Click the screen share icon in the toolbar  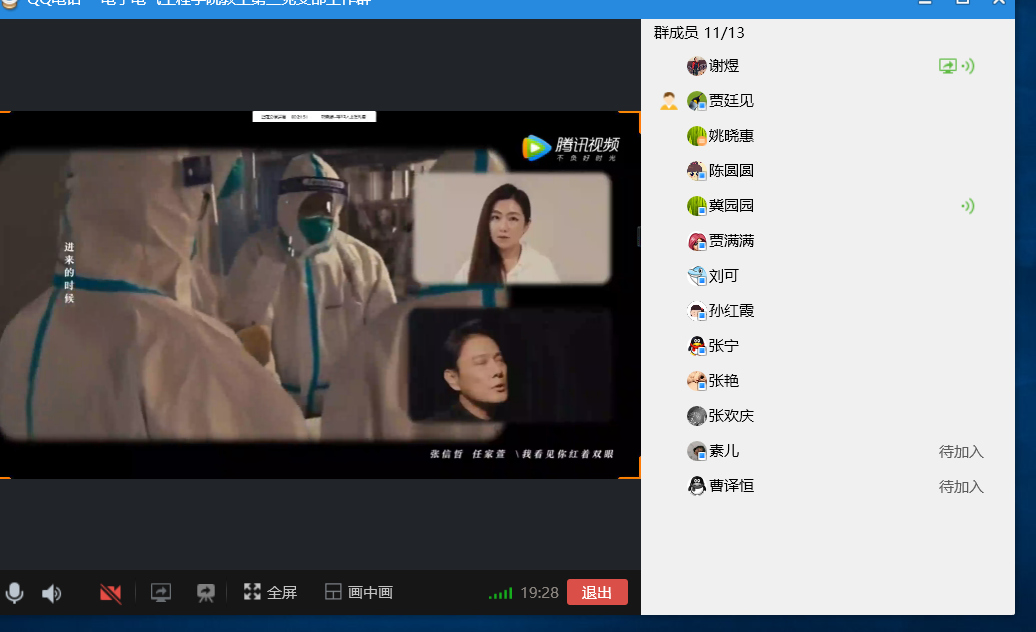point(161,592)
